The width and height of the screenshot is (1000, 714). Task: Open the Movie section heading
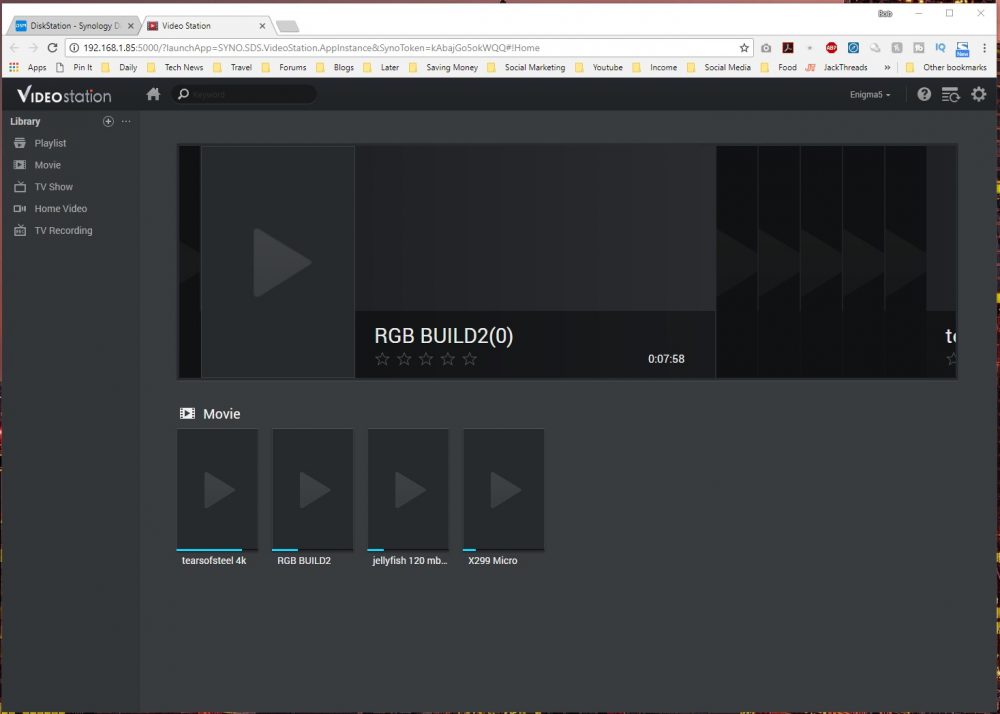[x=222, y=414]
